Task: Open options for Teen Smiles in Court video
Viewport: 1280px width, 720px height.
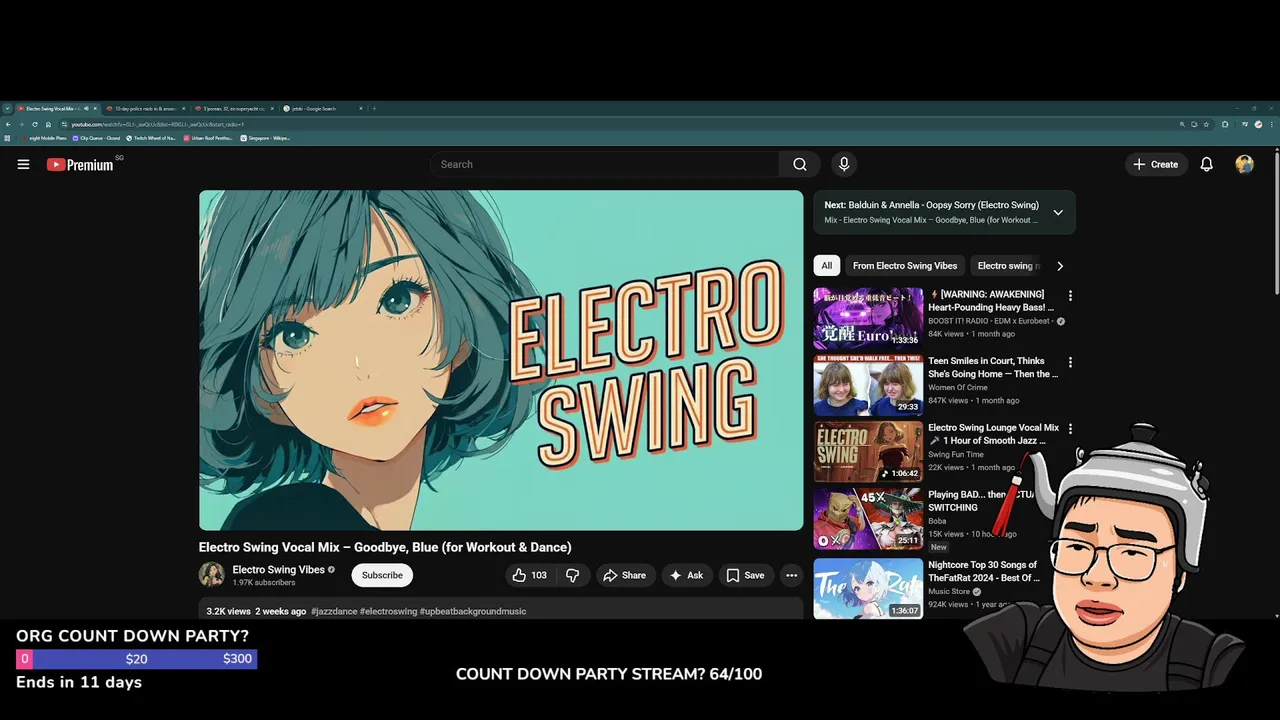Action: (1070, 363)
